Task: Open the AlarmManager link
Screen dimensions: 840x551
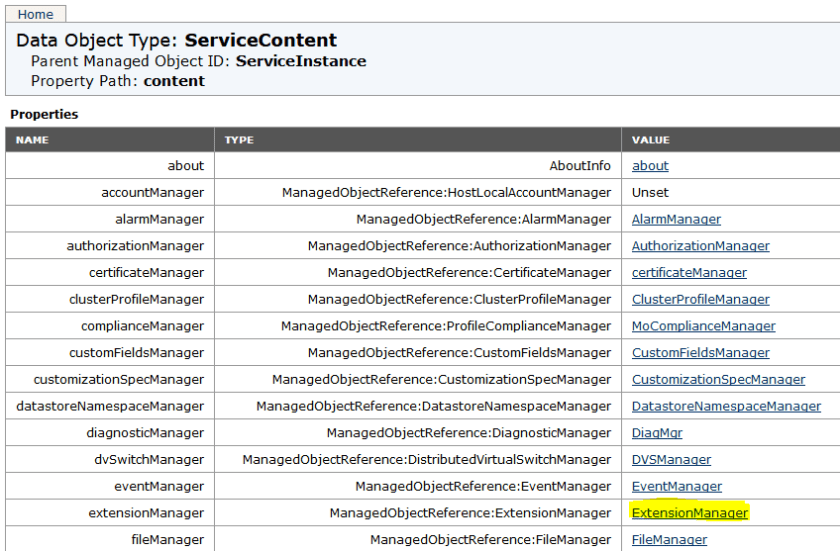Action: 676,219
